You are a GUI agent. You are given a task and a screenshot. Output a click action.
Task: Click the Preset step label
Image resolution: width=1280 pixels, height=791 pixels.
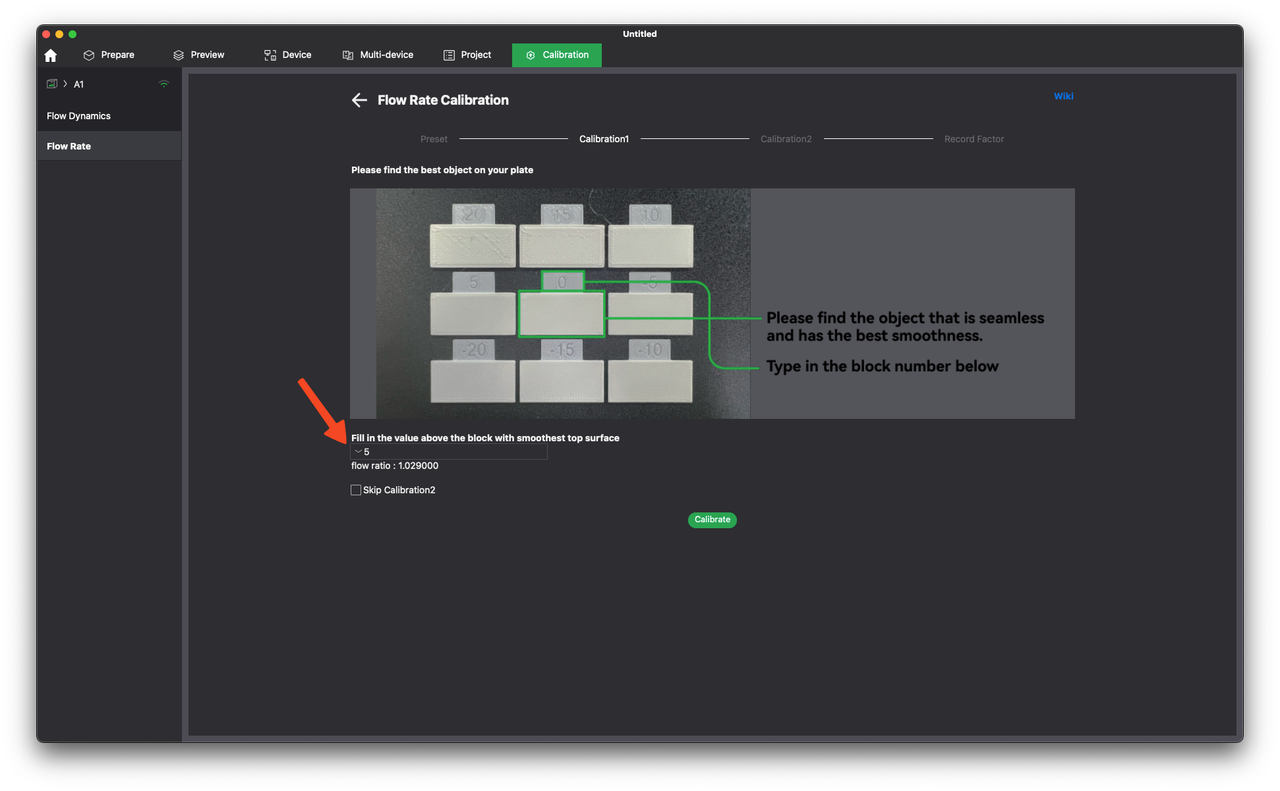tap(434, 139)
